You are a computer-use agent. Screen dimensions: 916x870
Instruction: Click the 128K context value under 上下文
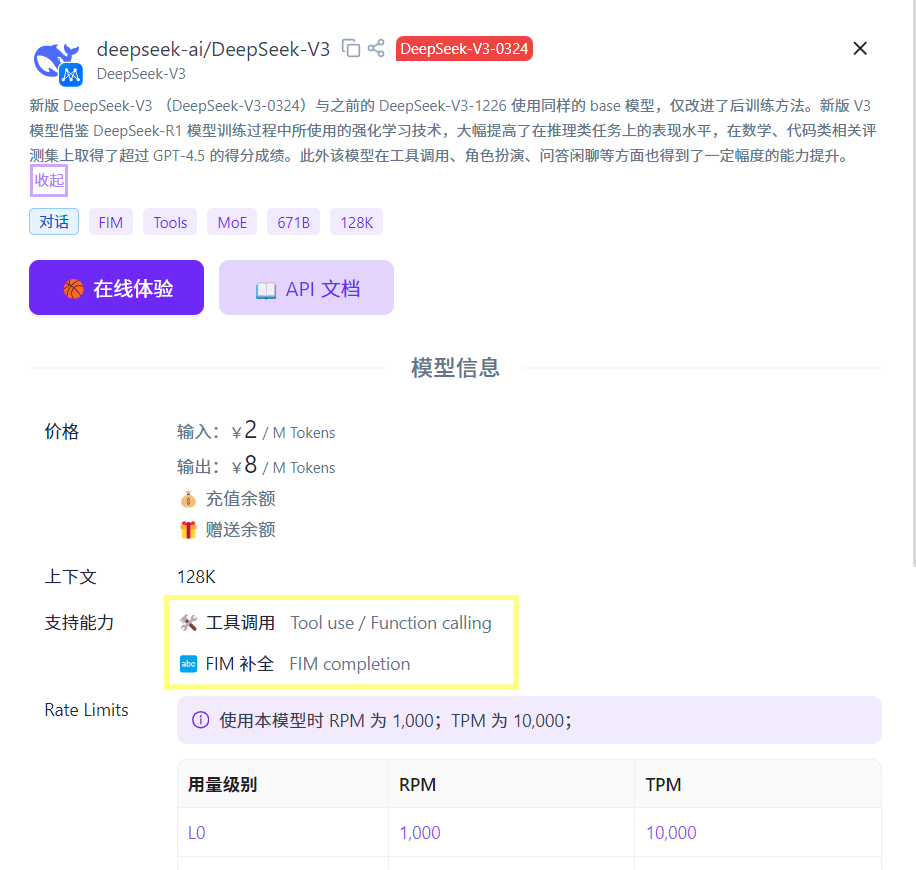point(196,577)
